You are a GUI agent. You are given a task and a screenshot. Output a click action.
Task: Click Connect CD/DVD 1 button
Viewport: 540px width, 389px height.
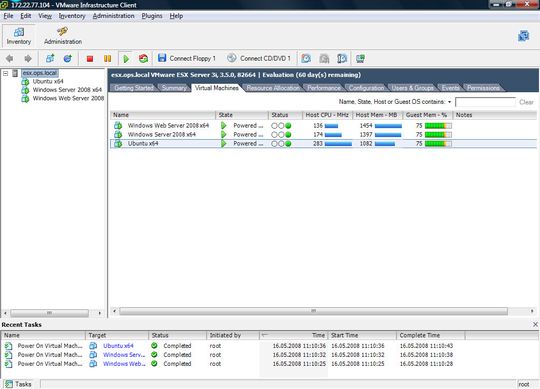click(x=259, y=58)
